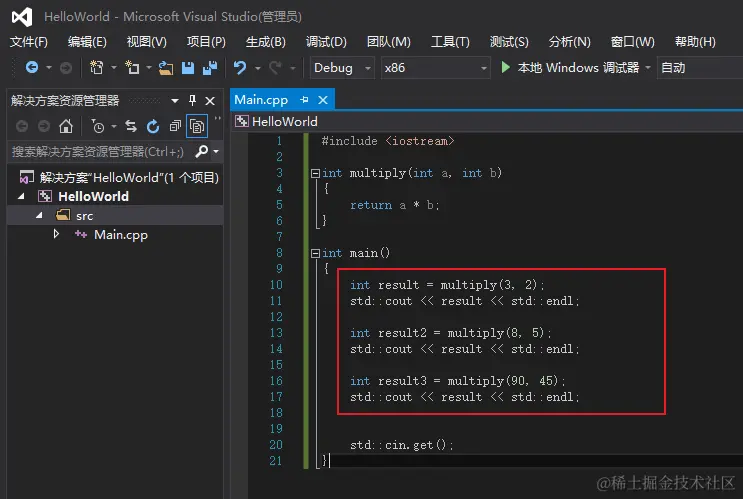The image size is (743, 499).
Task: Open the debugger target dropdown arrow
Action: [648, 68]
